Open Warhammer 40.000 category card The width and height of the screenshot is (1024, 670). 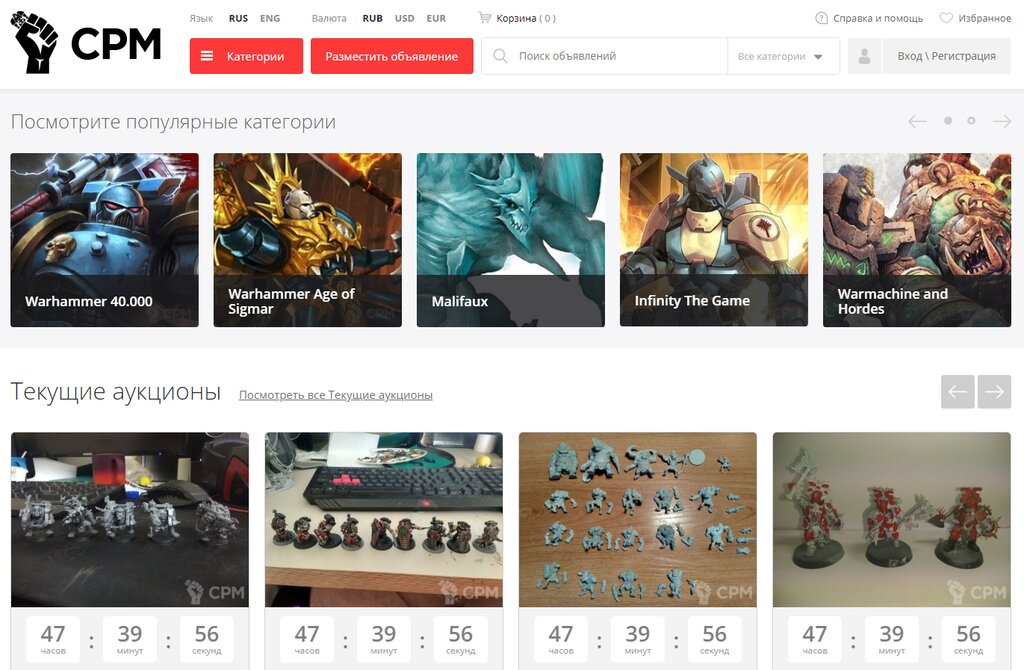[x=104, y=240]
